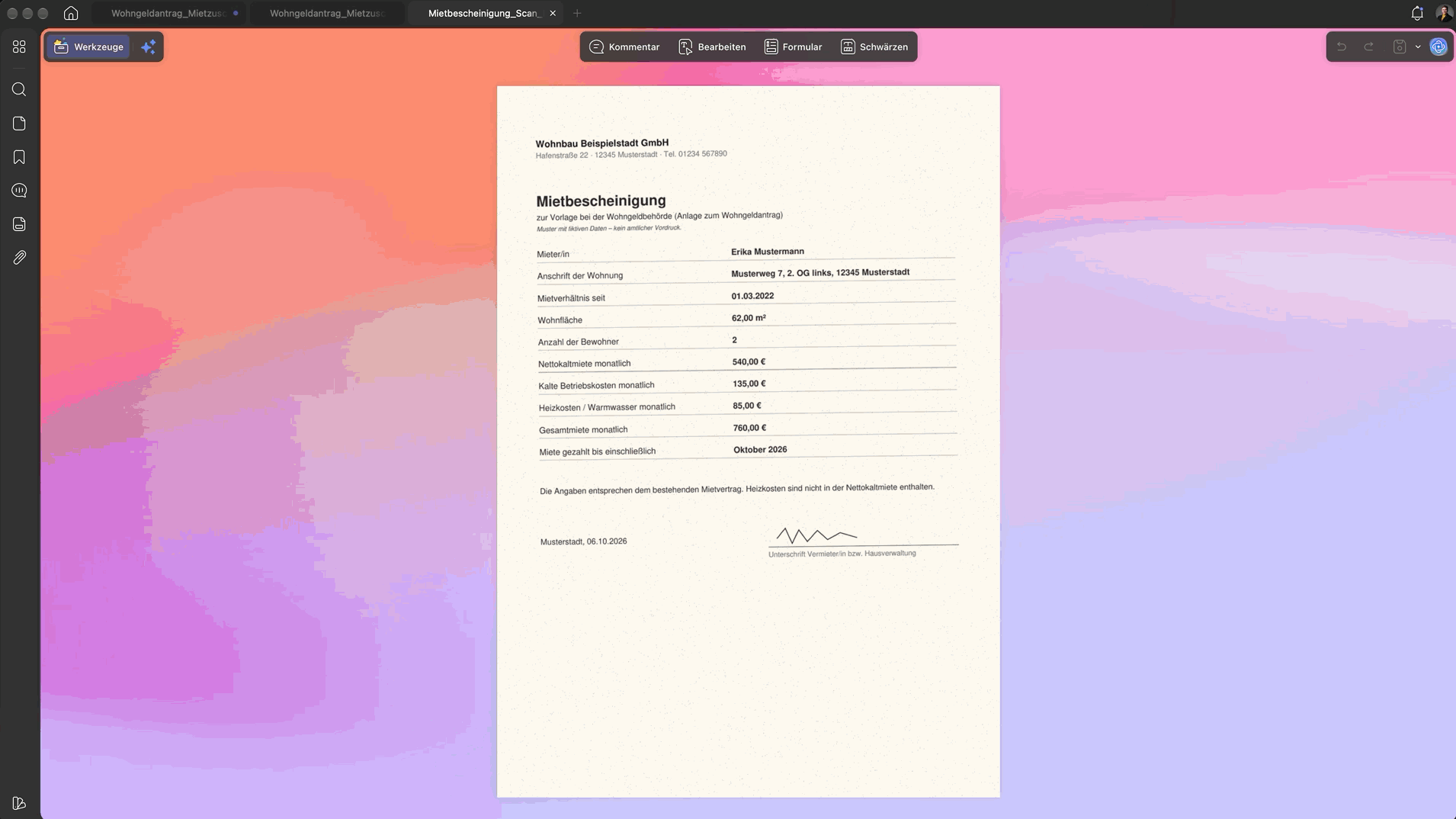Open the search panel in left sidebar

(x=19, y=90)
